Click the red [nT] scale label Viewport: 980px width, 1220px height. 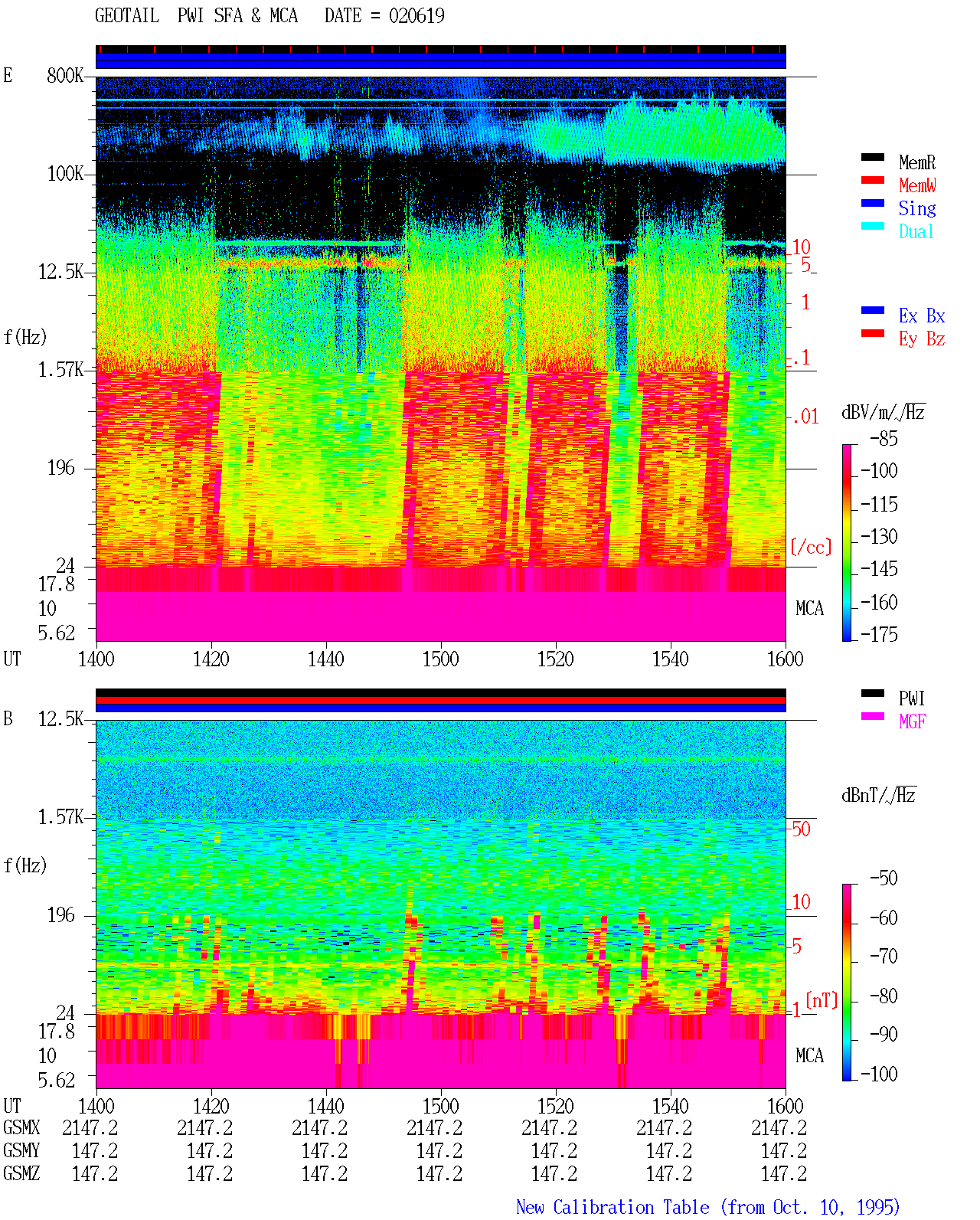coord(822,1000)
